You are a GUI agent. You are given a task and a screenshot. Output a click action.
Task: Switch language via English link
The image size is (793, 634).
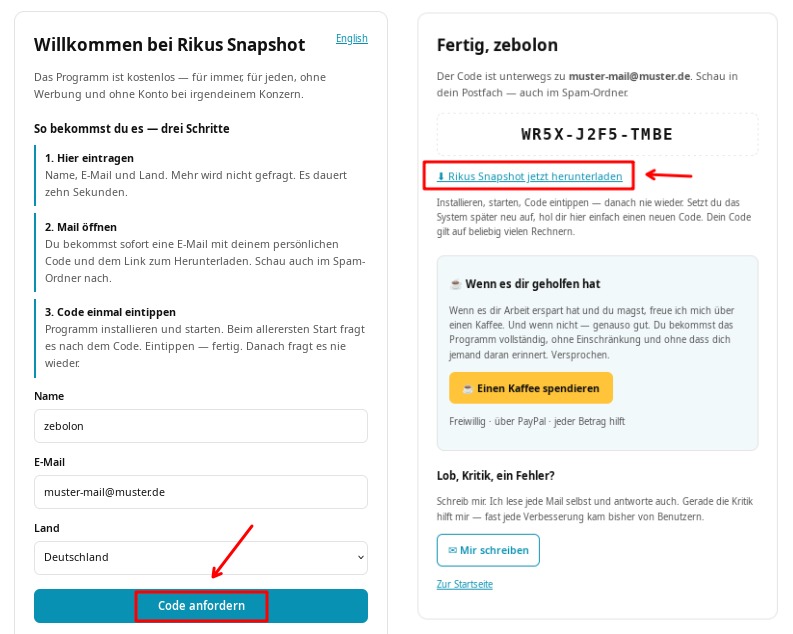coord(351,38)
